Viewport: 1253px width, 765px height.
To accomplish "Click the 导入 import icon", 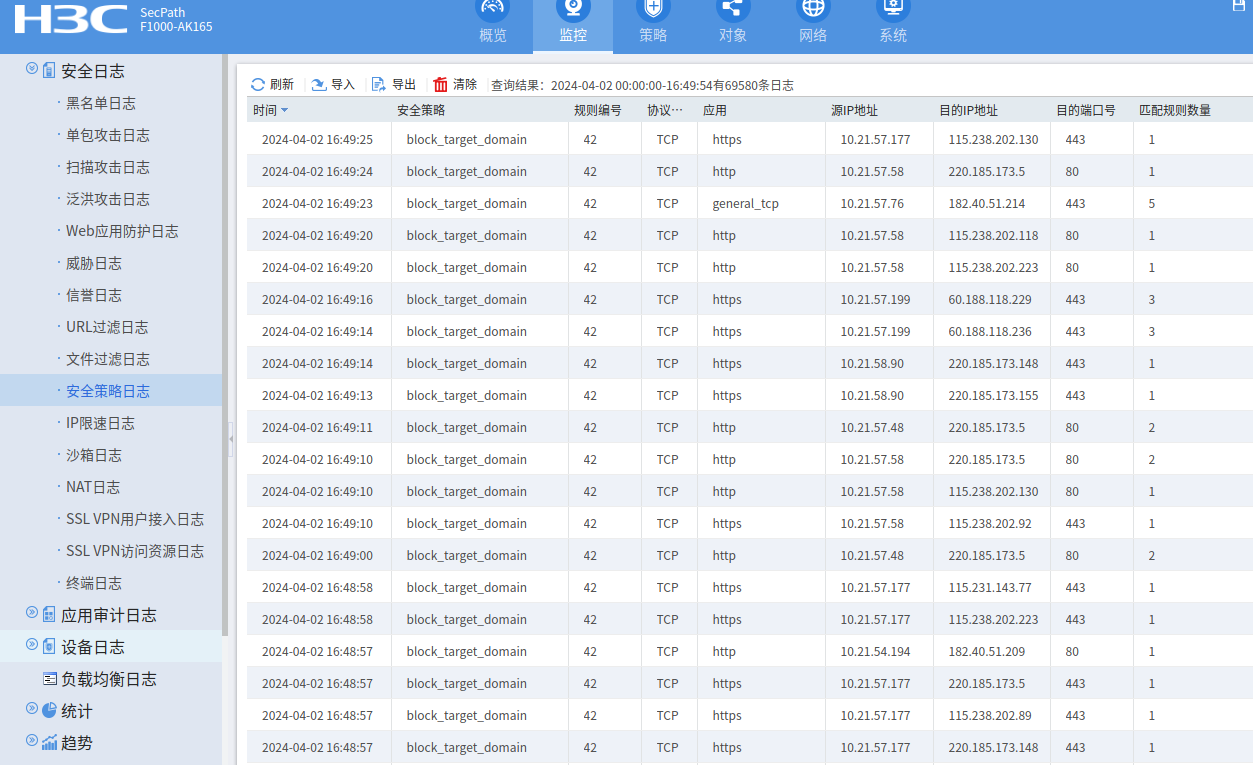I will 319,85.
